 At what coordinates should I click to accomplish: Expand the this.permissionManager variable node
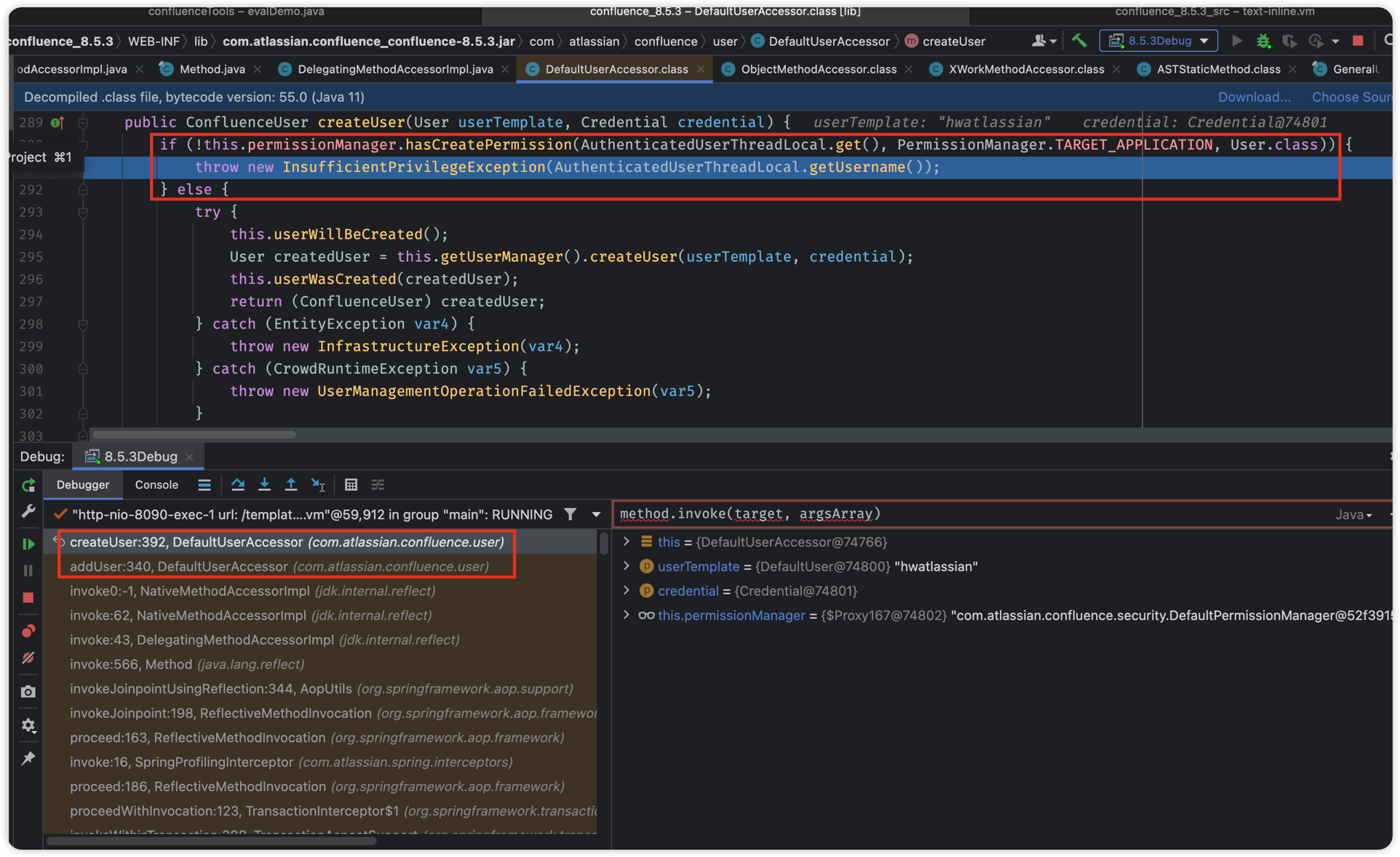pos(626,615)
